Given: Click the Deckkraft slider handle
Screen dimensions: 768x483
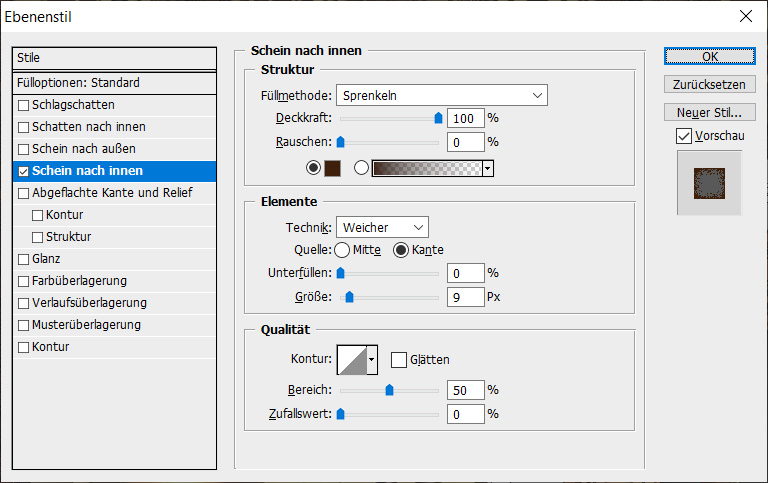Looking at the screenshot, I should tap(437, 118).
